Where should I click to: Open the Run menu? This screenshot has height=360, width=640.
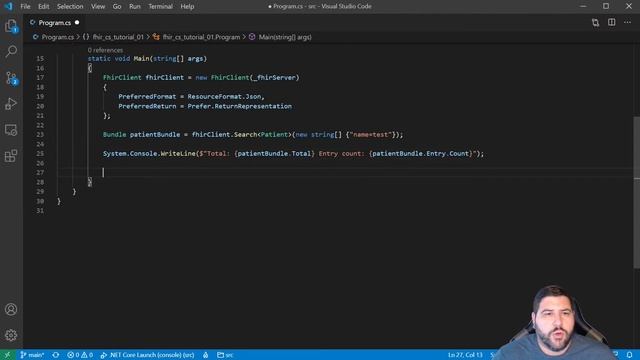tap(135, 6)
